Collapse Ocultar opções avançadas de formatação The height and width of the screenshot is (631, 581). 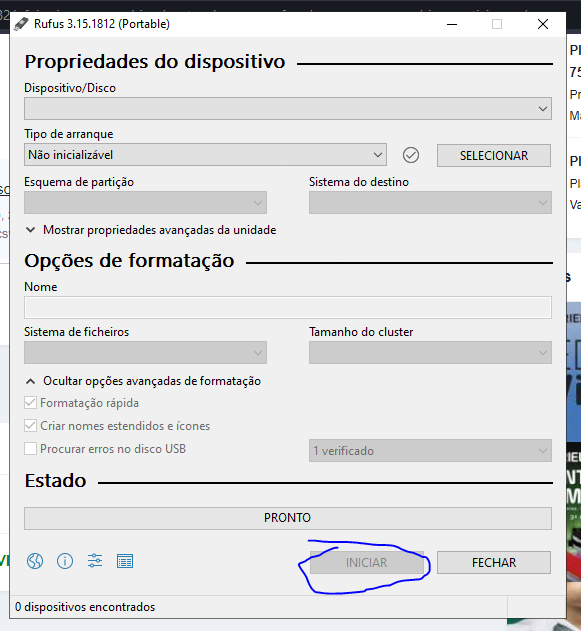pos(143,381)
